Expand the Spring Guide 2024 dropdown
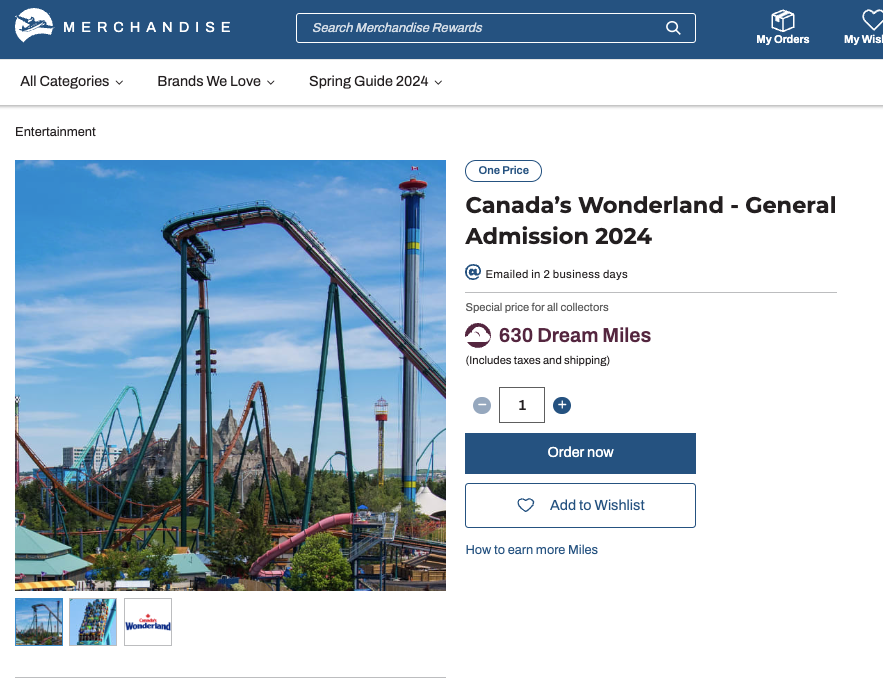The image size is (883, 685). tap(375, 81)
